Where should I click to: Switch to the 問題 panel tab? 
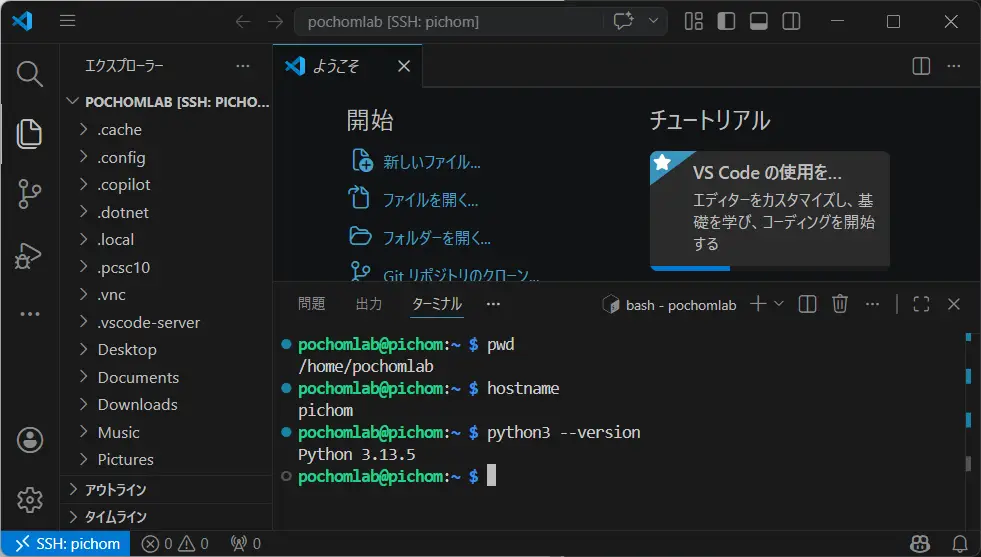312,304
